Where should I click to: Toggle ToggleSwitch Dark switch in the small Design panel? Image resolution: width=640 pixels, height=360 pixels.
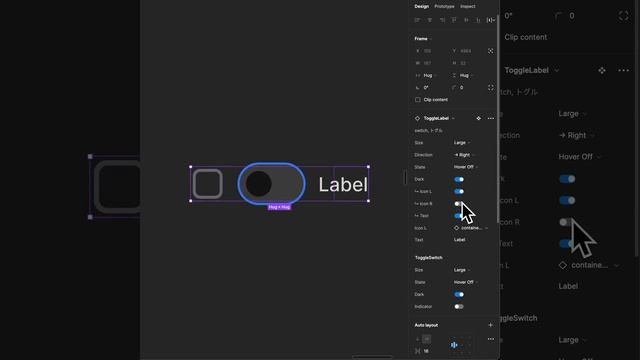(459, 294)
